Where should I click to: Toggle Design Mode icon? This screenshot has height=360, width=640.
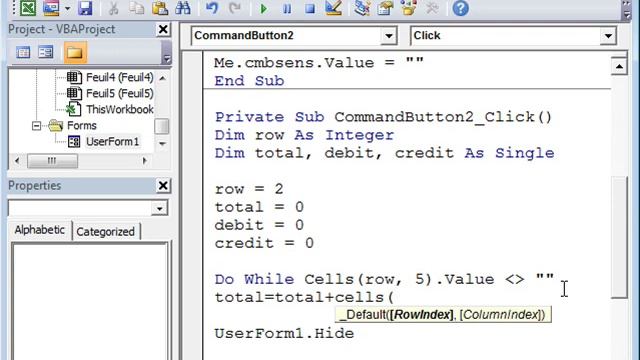[x=333, y=8]
